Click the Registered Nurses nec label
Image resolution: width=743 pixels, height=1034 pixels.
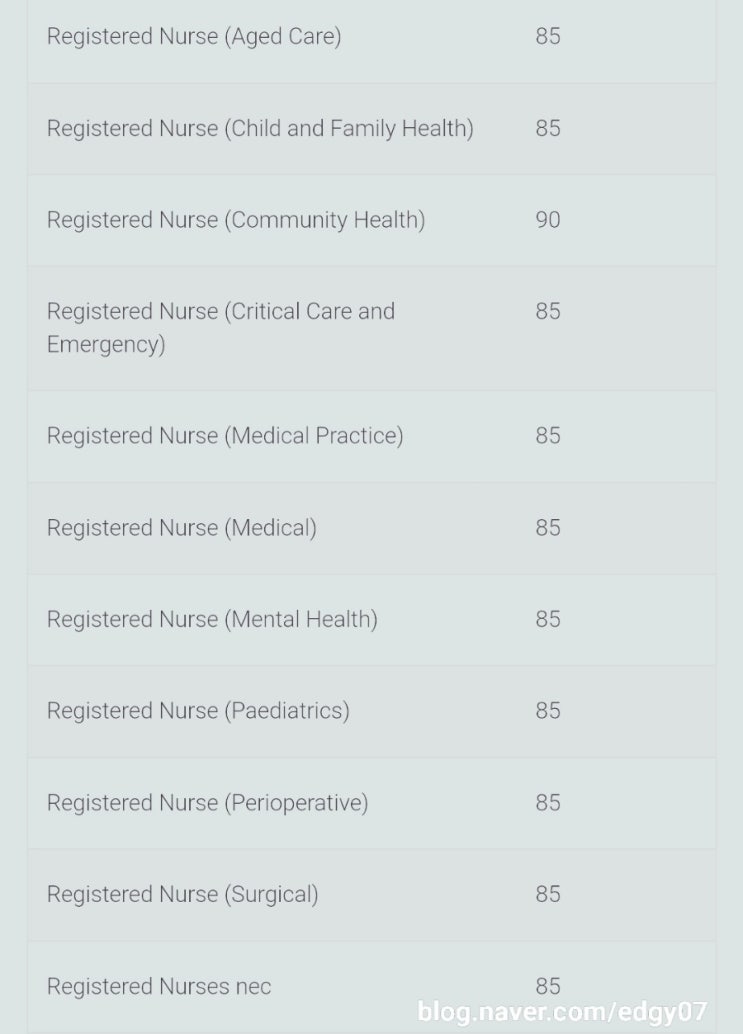click(x=159, y=987)
